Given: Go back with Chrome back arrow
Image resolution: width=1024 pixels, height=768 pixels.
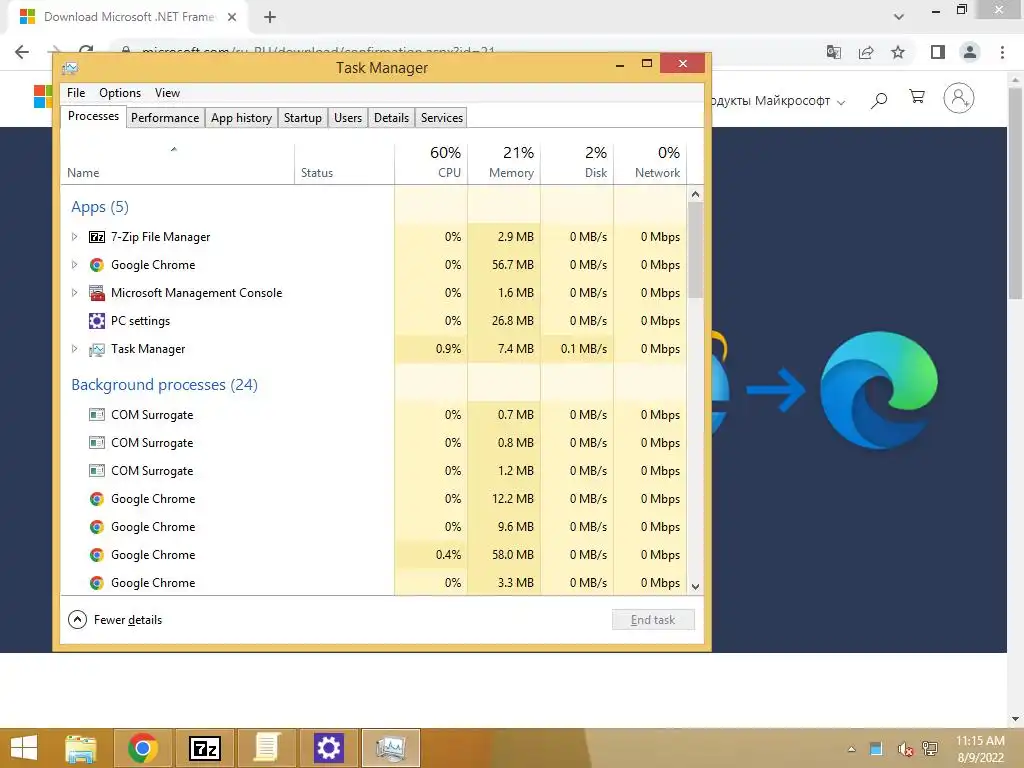Looking at the screenshot, I should point(22,52).
